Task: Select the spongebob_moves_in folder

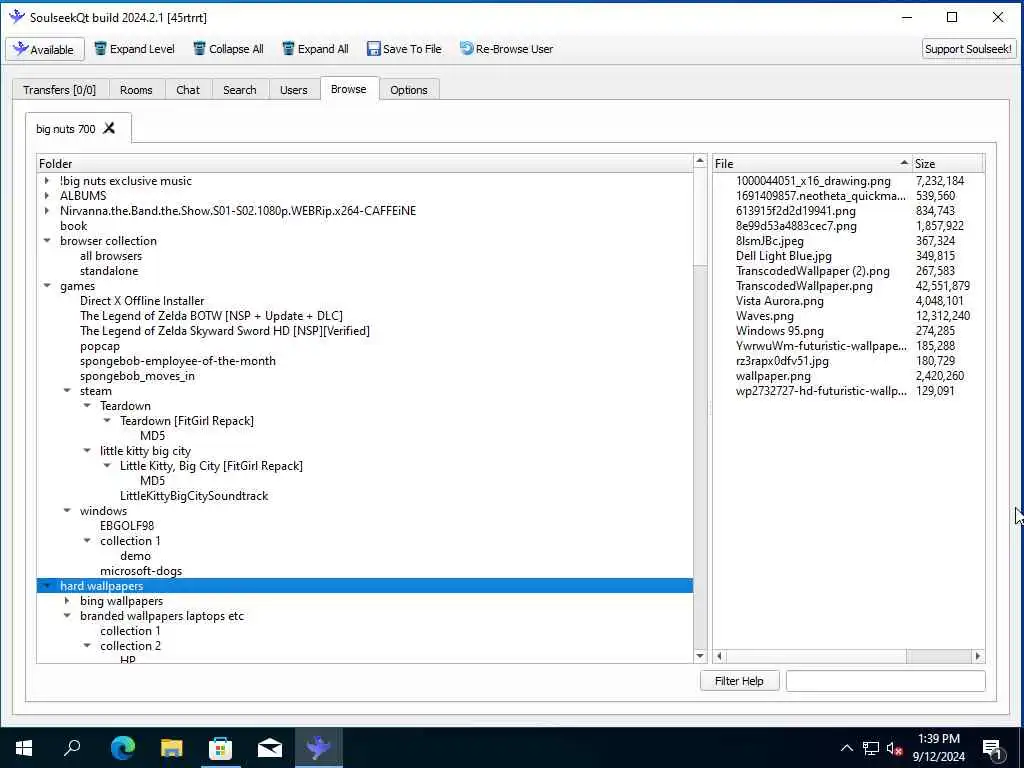Action: pyautogui.click(x=137, y=376)
